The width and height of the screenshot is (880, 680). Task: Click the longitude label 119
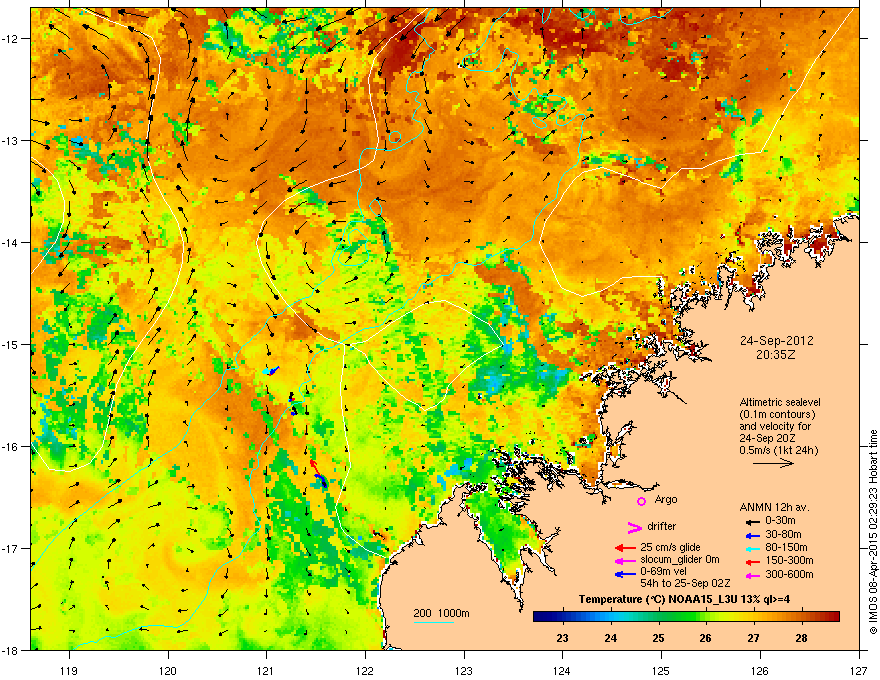click(69, 670)
